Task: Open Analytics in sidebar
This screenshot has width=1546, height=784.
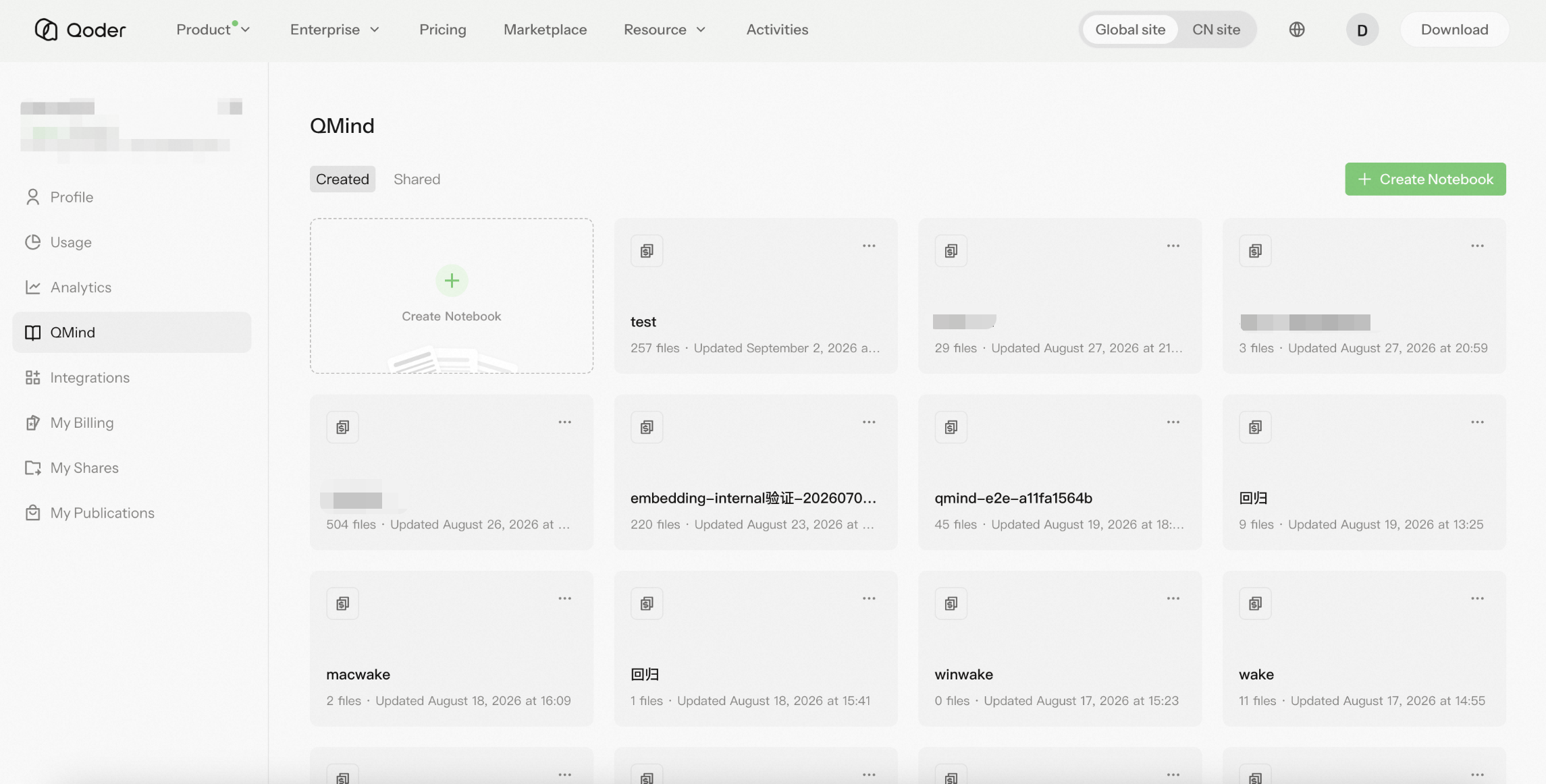Action: pyautogui.click(x=132, y=287)
